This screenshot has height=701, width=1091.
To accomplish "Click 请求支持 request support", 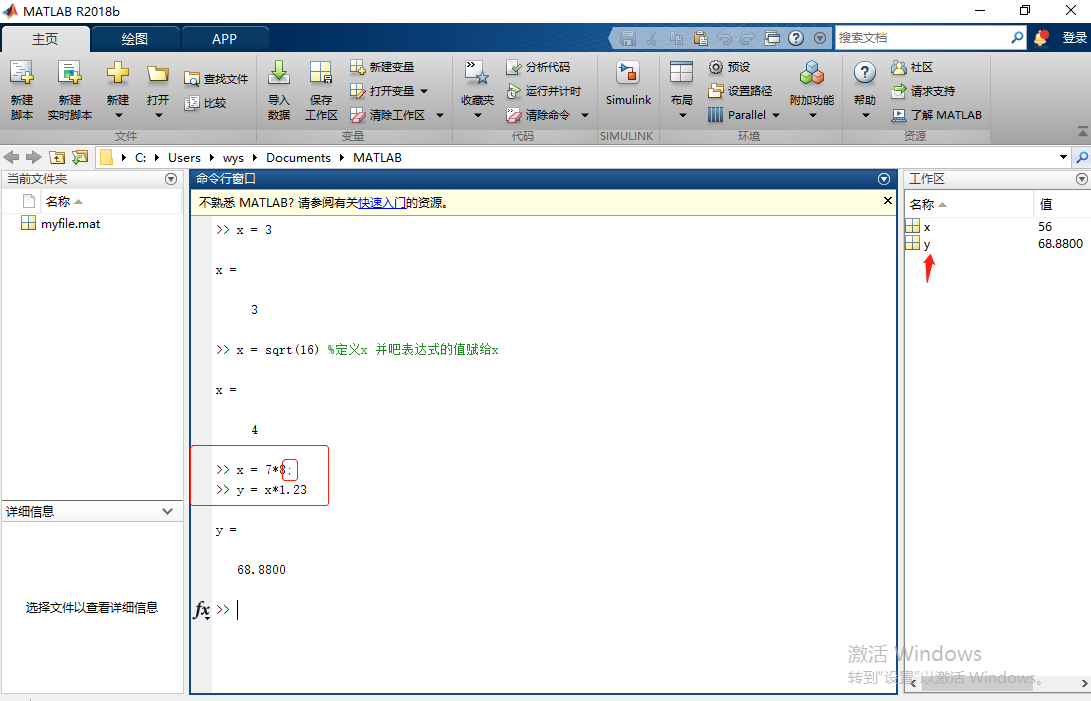I will click(x=923, y=91).
